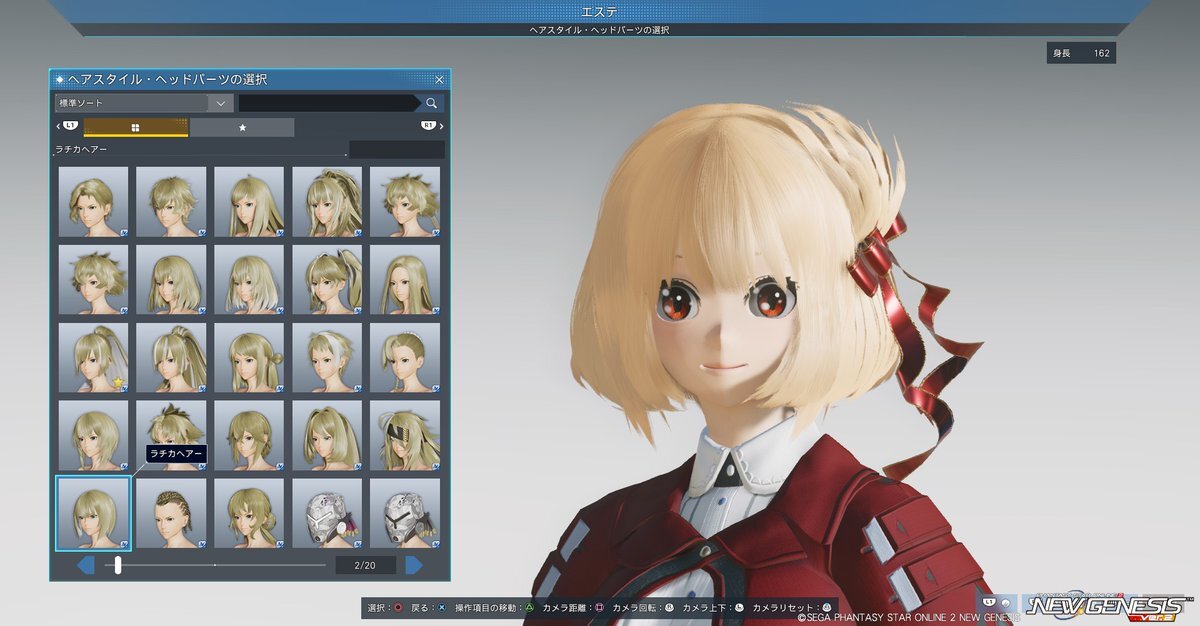This screenshot has width=1200, height=626.
Task: Select second-row long center-parted hairstyle
Action: pyautogui.click(x=405, y=280)
